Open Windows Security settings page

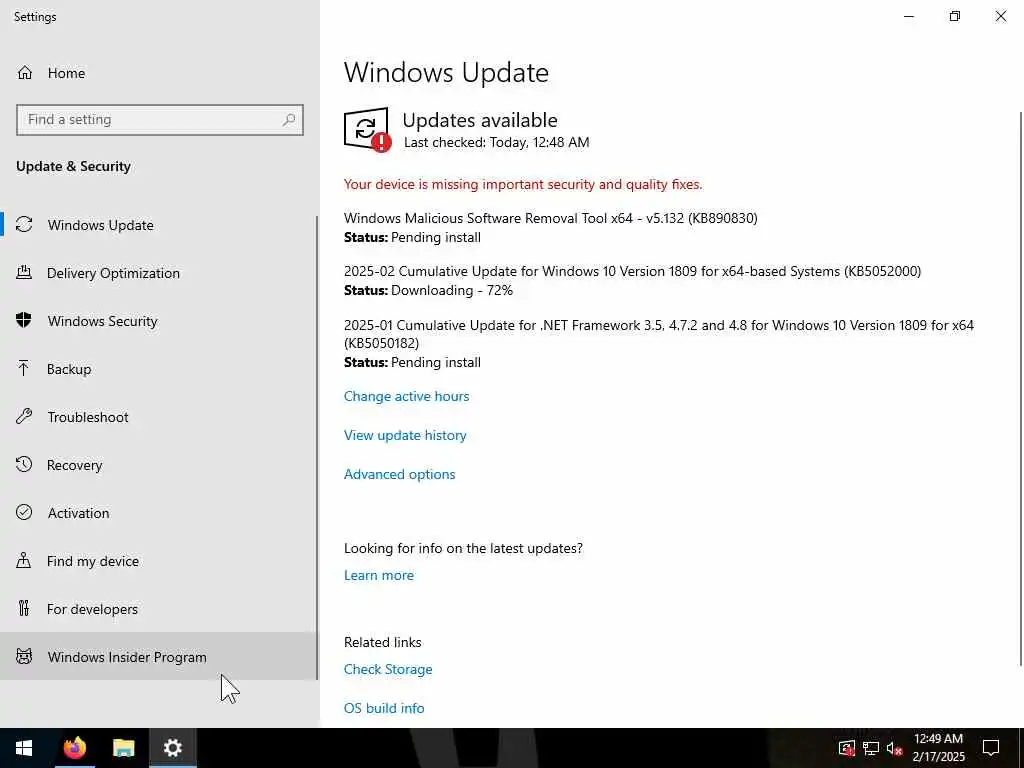pyautogui.click(x=158, y=321)
